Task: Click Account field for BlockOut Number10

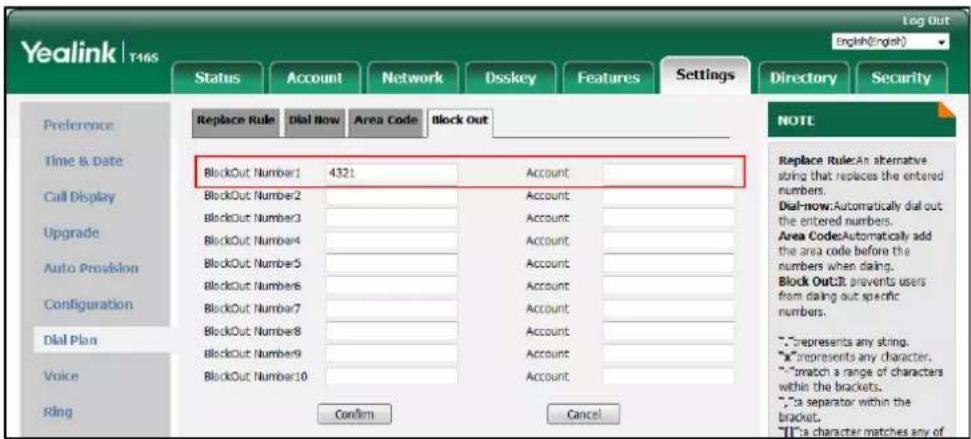Action: click(x=668, y=375)
